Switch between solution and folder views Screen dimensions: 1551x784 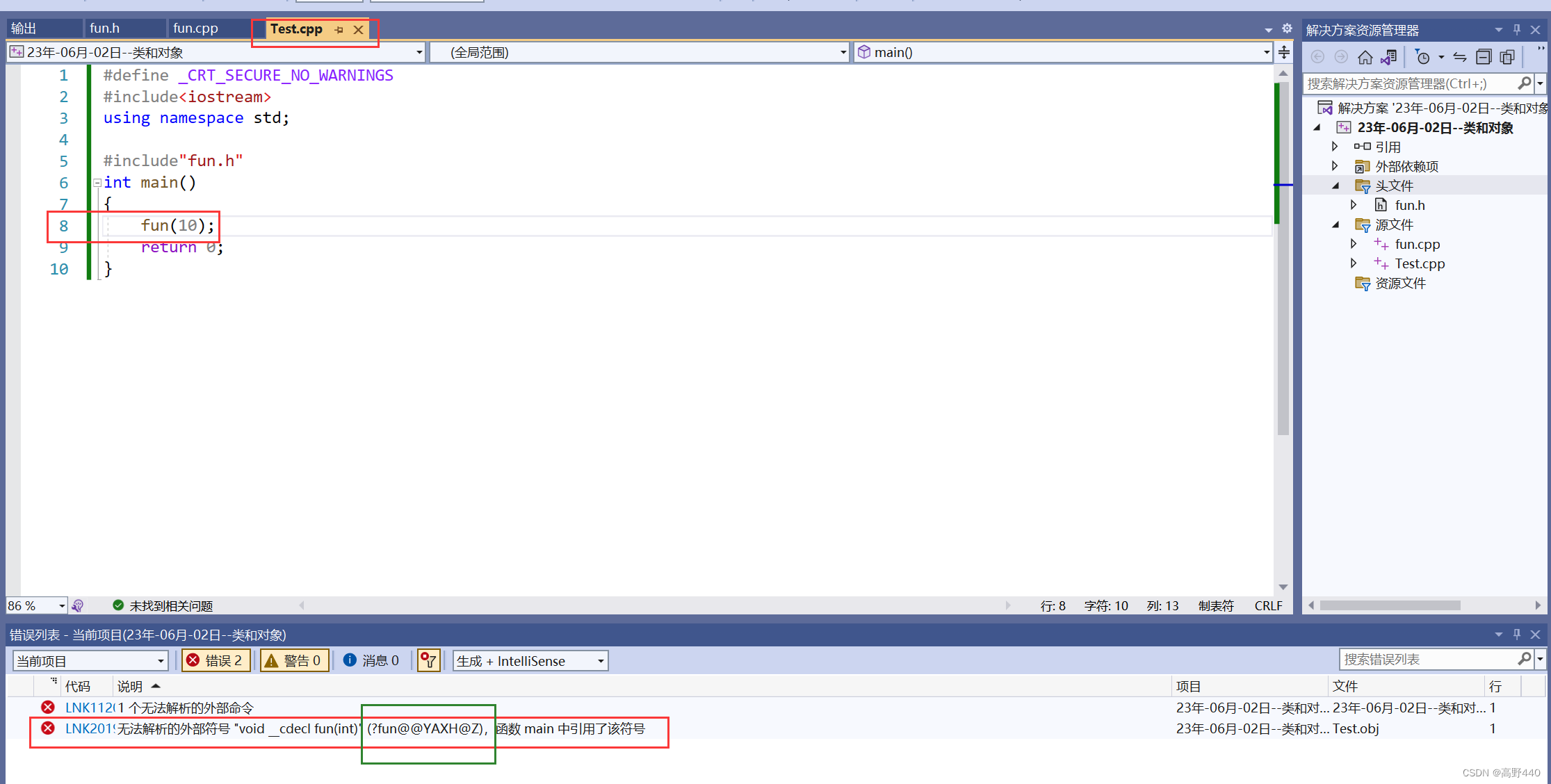click(1388, 57)
